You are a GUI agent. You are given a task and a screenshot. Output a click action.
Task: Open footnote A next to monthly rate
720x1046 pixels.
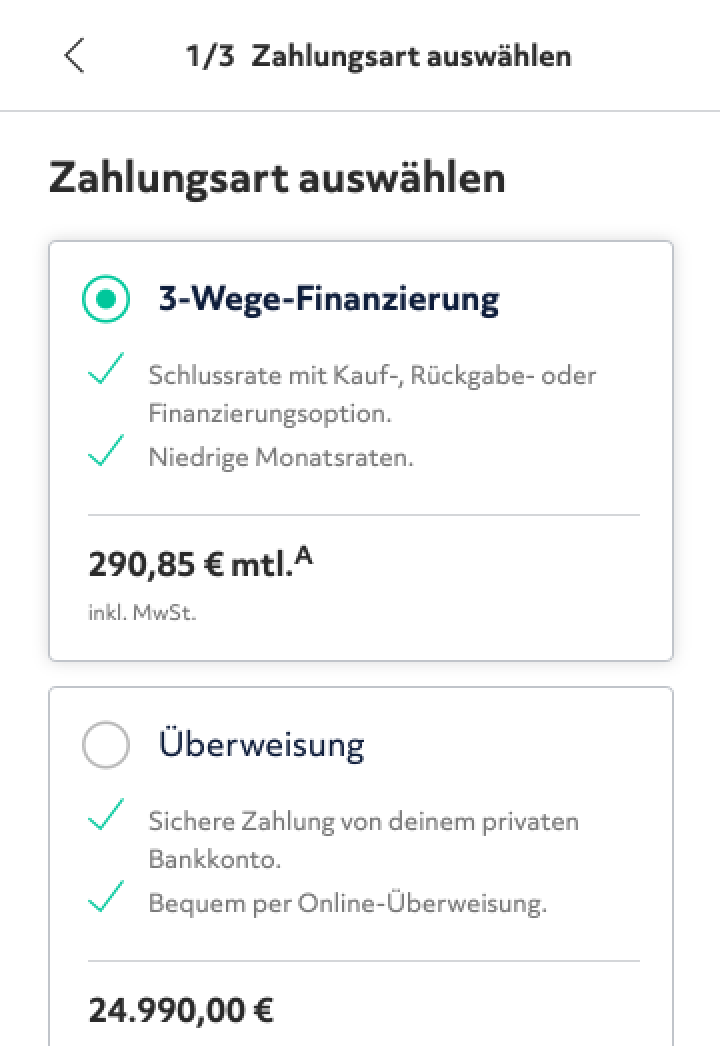pos(304,558)
